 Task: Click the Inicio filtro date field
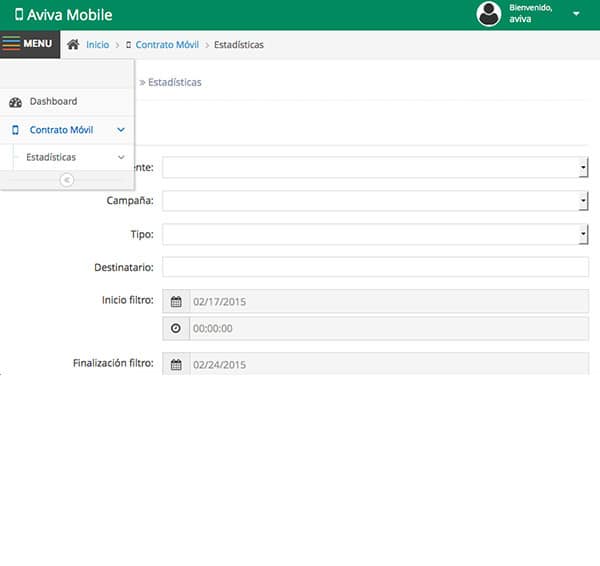388,302
